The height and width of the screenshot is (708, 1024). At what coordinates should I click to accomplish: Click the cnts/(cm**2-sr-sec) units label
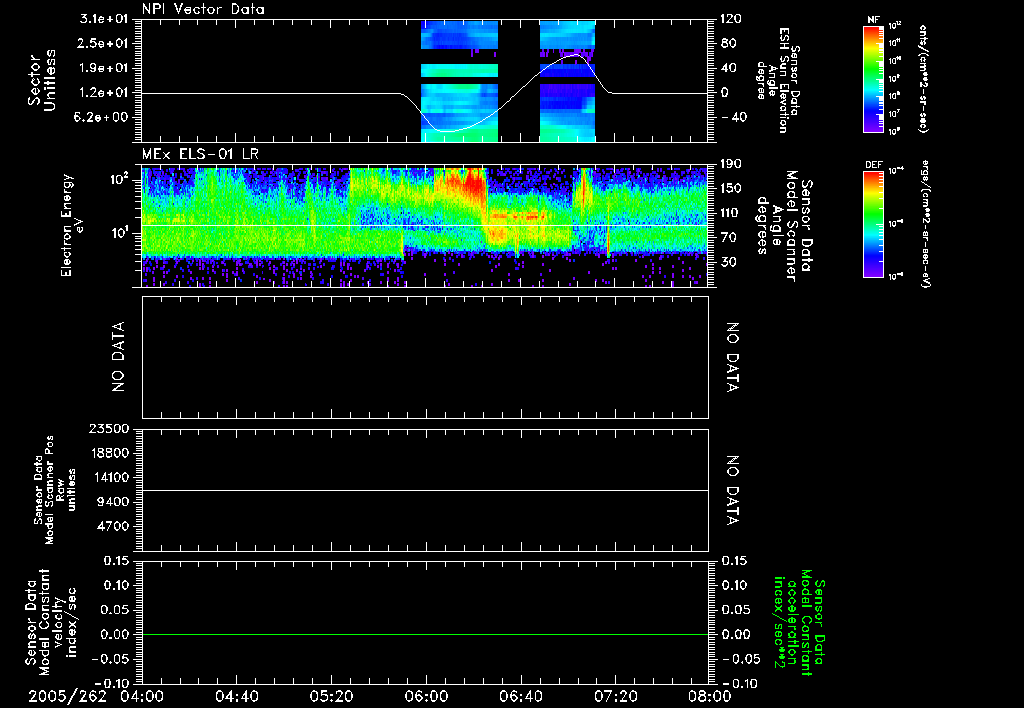click(922, 79)
